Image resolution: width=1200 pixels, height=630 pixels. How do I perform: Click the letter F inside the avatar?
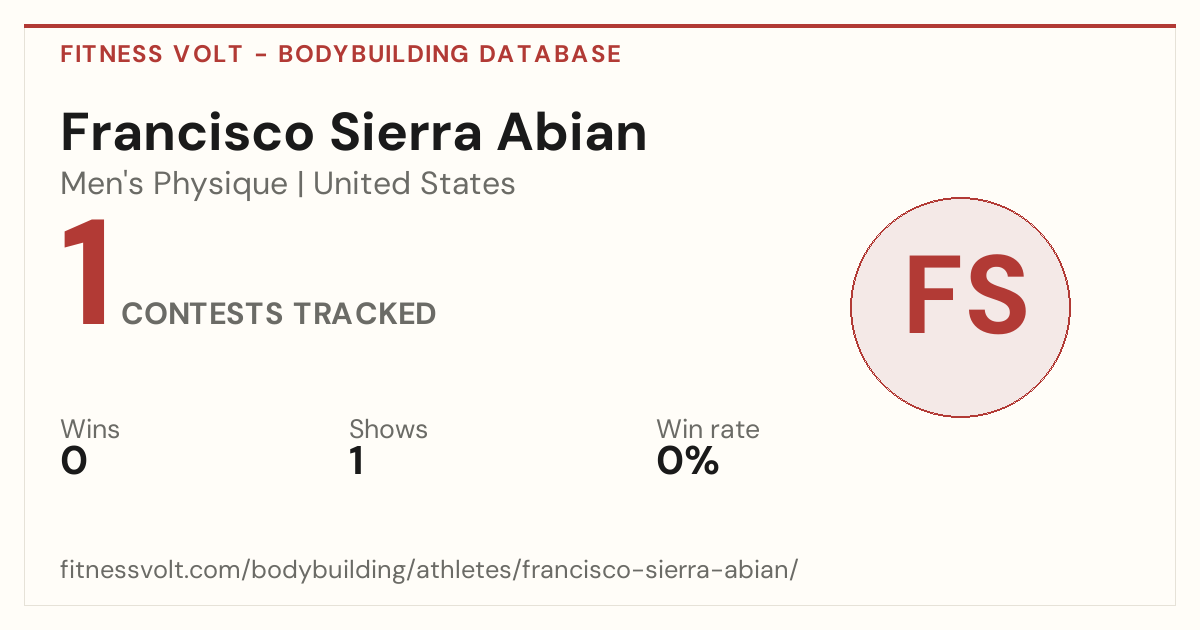(931, 296)
